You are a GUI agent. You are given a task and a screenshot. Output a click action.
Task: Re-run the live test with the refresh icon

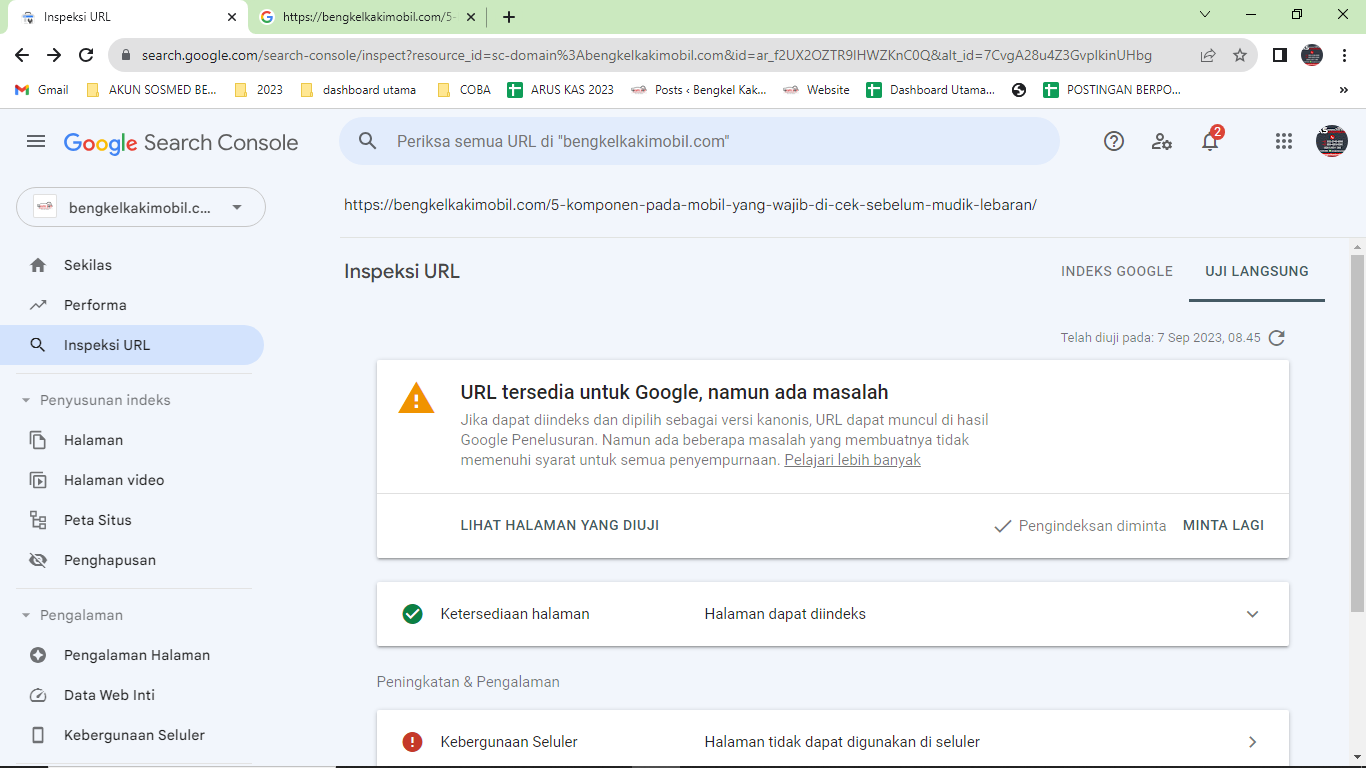(1276, 338)
